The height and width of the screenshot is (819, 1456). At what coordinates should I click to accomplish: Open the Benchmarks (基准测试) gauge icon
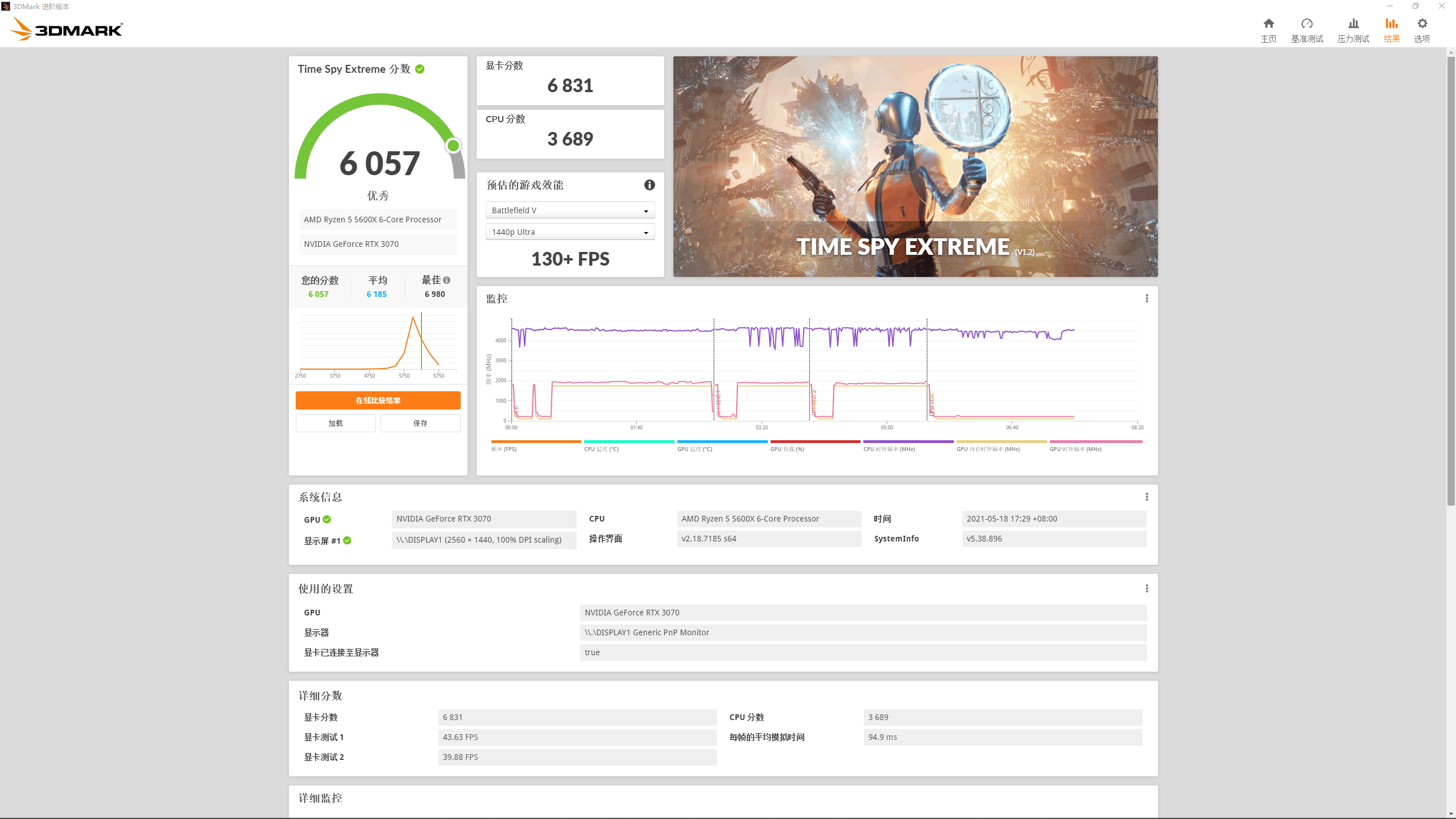pyautogui.click(x=1307, y=23)
